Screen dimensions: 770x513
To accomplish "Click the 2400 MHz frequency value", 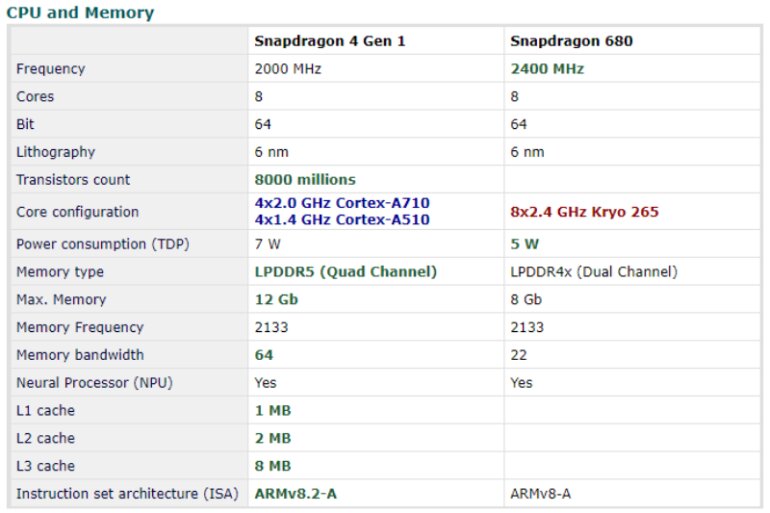I will [547, 69].
